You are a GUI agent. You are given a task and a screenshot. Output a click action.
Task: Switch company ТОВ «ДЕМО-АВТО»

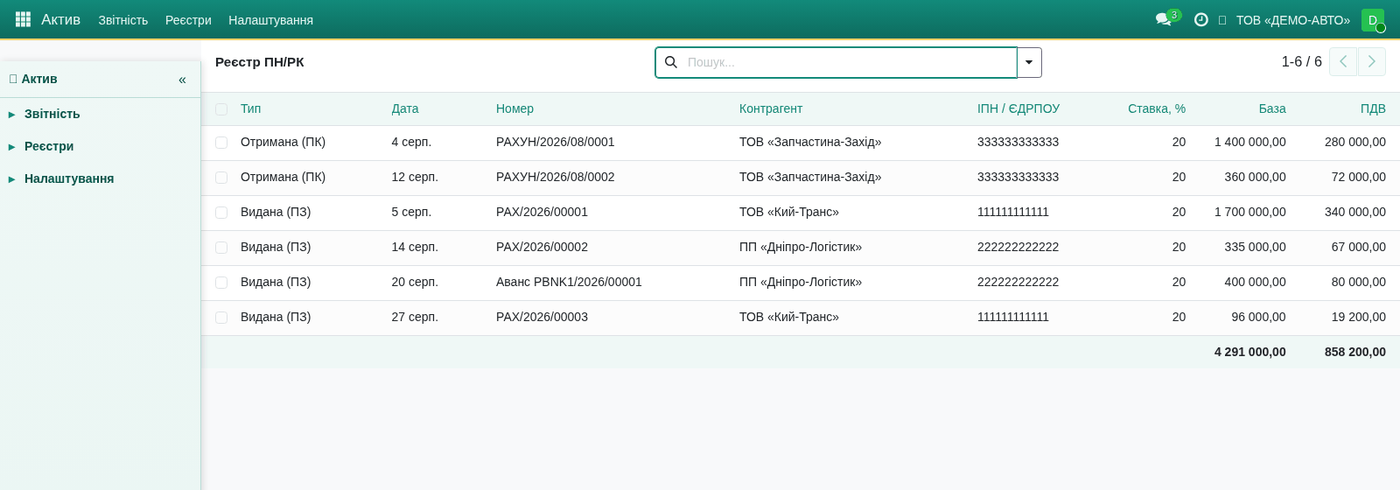[1292, 20]
